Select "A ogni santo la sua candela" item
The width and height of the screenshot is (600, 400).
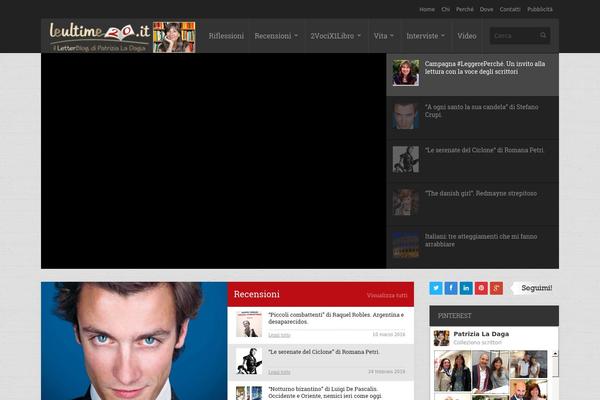[x=473, y=118]
